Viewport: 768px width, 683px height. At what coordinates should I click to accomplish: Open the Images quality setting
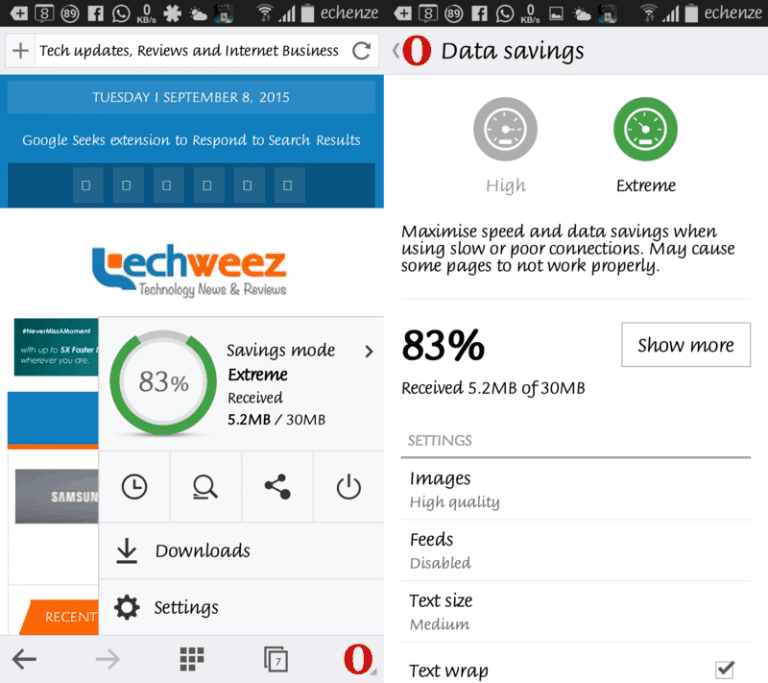pos(576,489)
